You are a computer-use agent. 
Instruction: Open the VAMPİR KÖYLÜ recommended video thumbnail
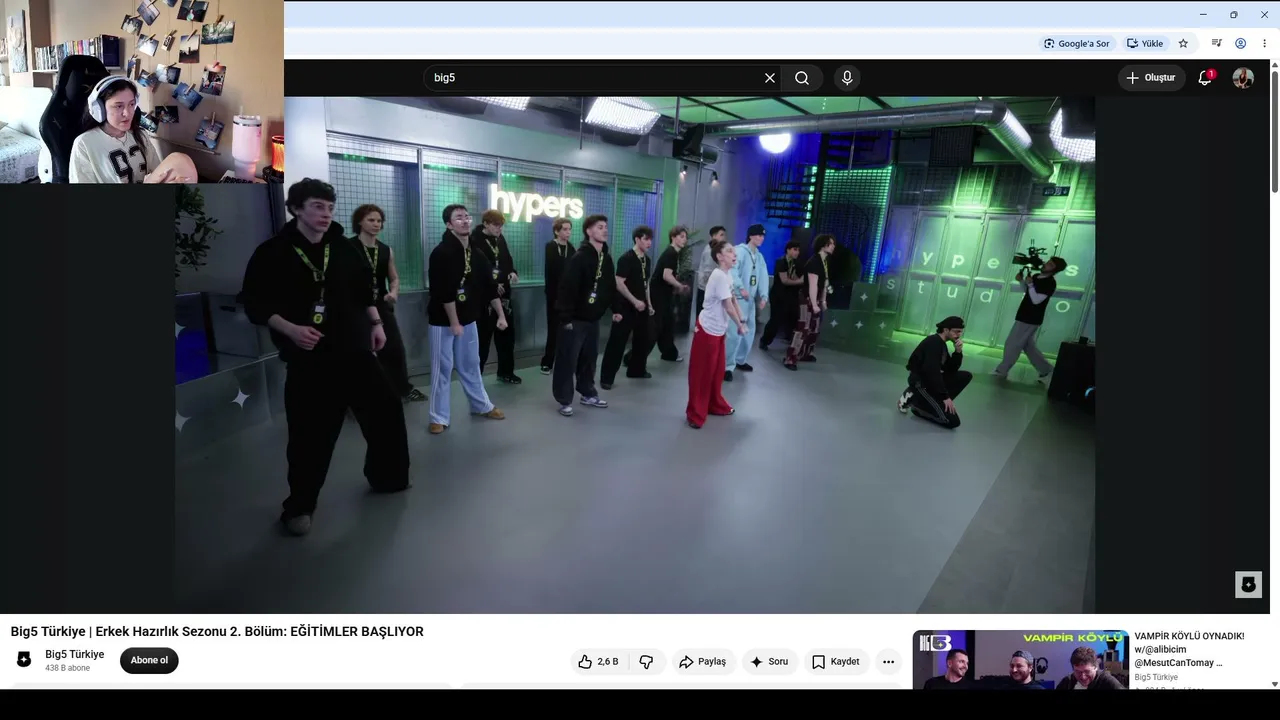click(1021, 660)
